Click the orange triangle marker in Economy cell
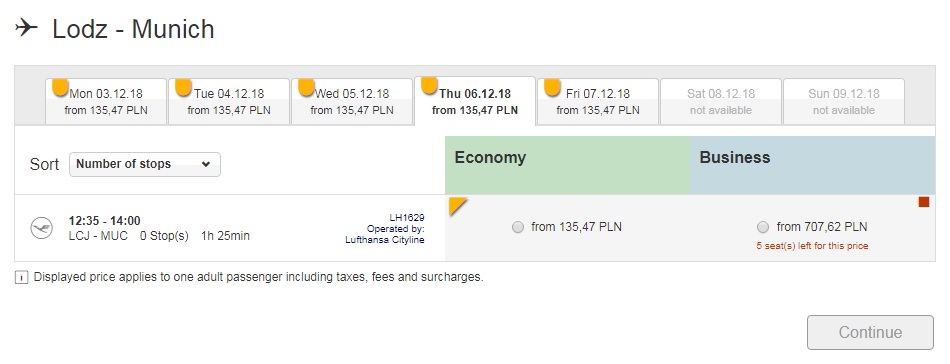950x364 pixels. [457, 206]
